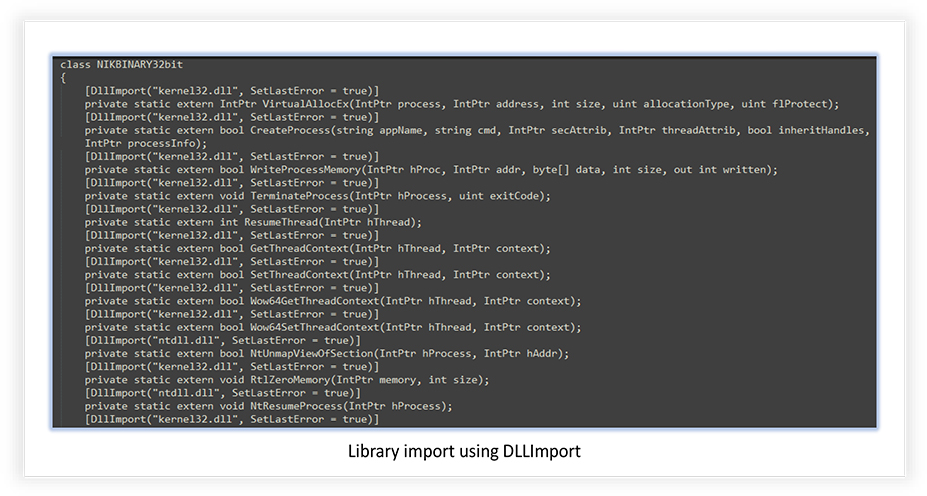The height and width of the screenshot is (496, 927).
Task: Select the RtlZeroMemory function name
Action: (x=290, y=380)
